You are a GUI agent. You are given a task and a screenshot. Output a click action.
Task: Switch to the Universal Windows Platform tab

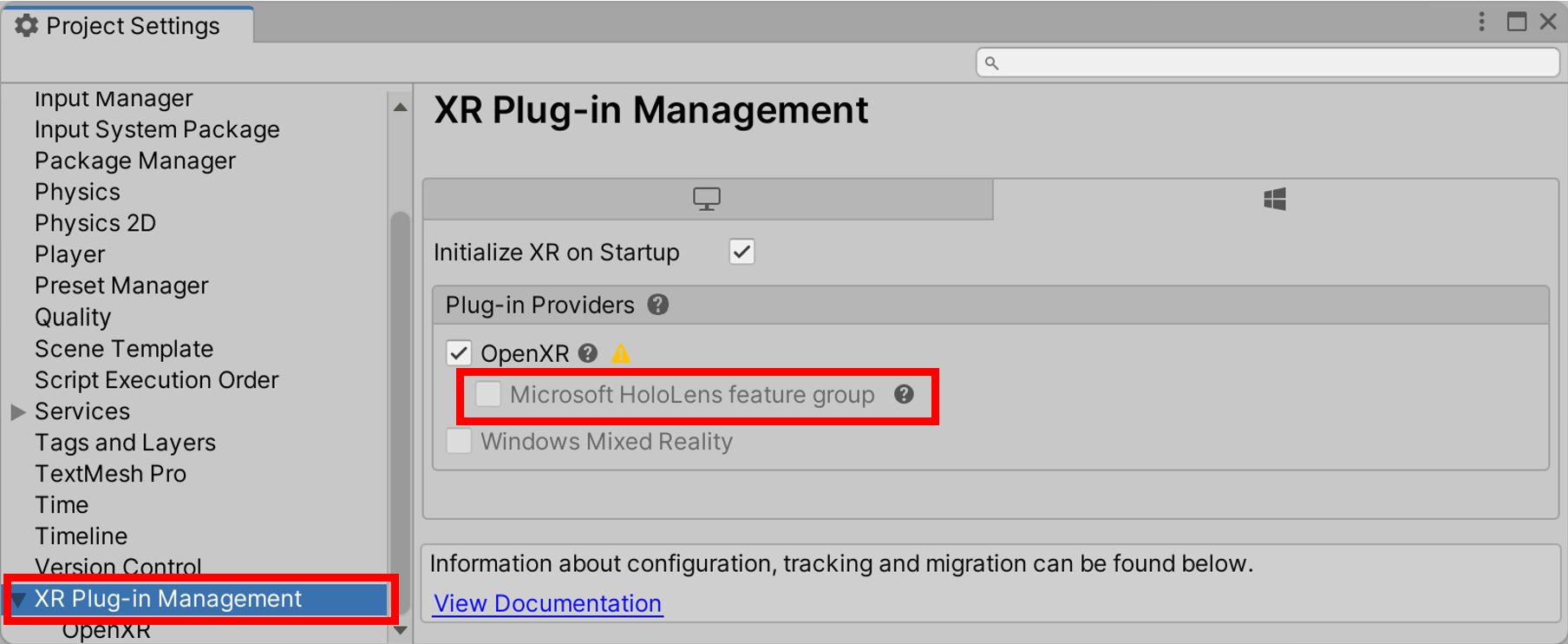tap(1275, 199)
